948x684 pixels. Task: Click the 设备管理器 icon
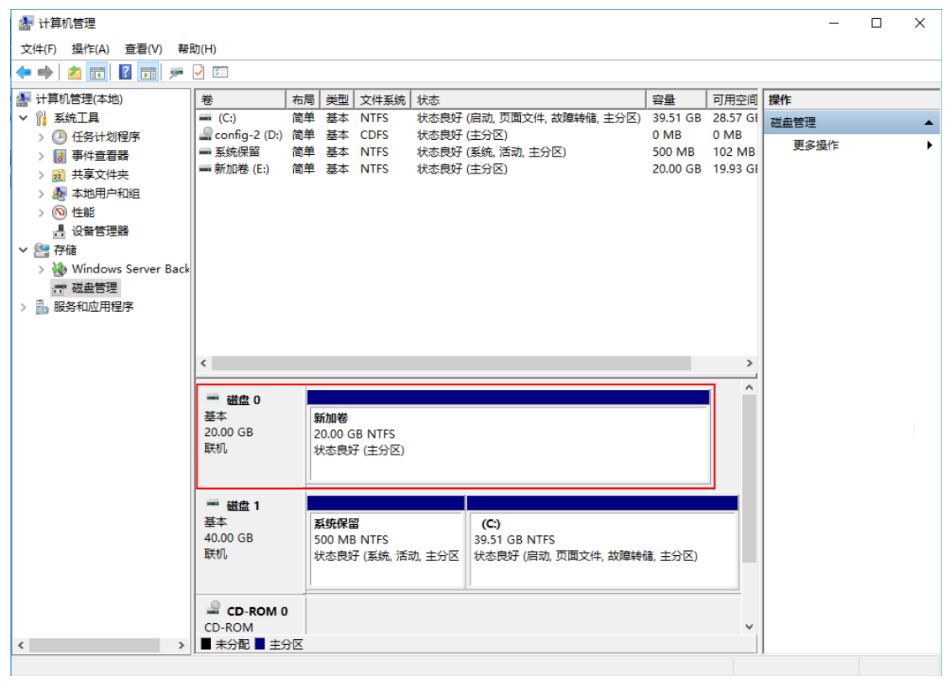pos(59,231)
